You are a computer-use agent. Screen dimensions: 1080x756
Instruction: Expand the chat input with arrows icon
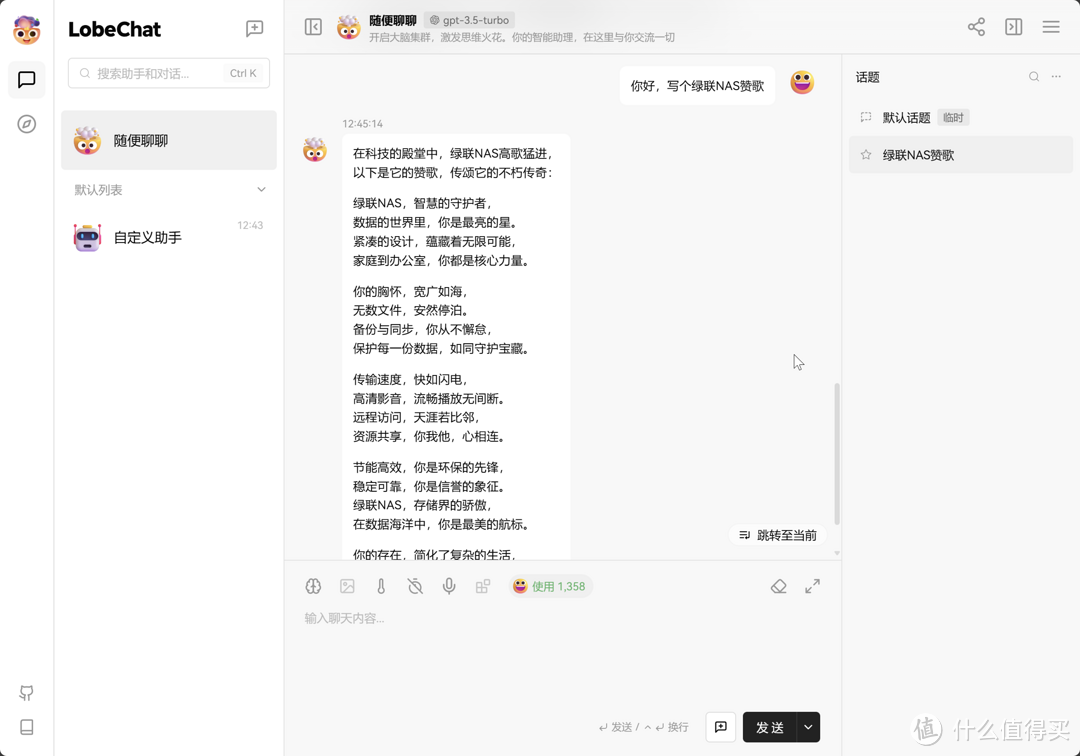813,586
